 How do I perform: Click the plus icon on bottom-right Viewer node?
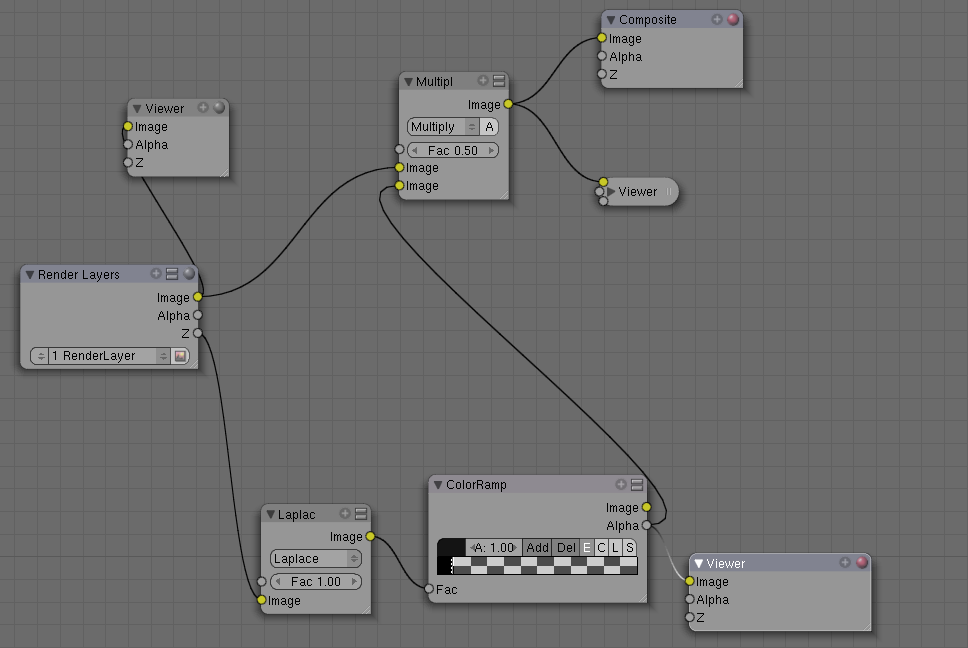(x=845, y=562)
